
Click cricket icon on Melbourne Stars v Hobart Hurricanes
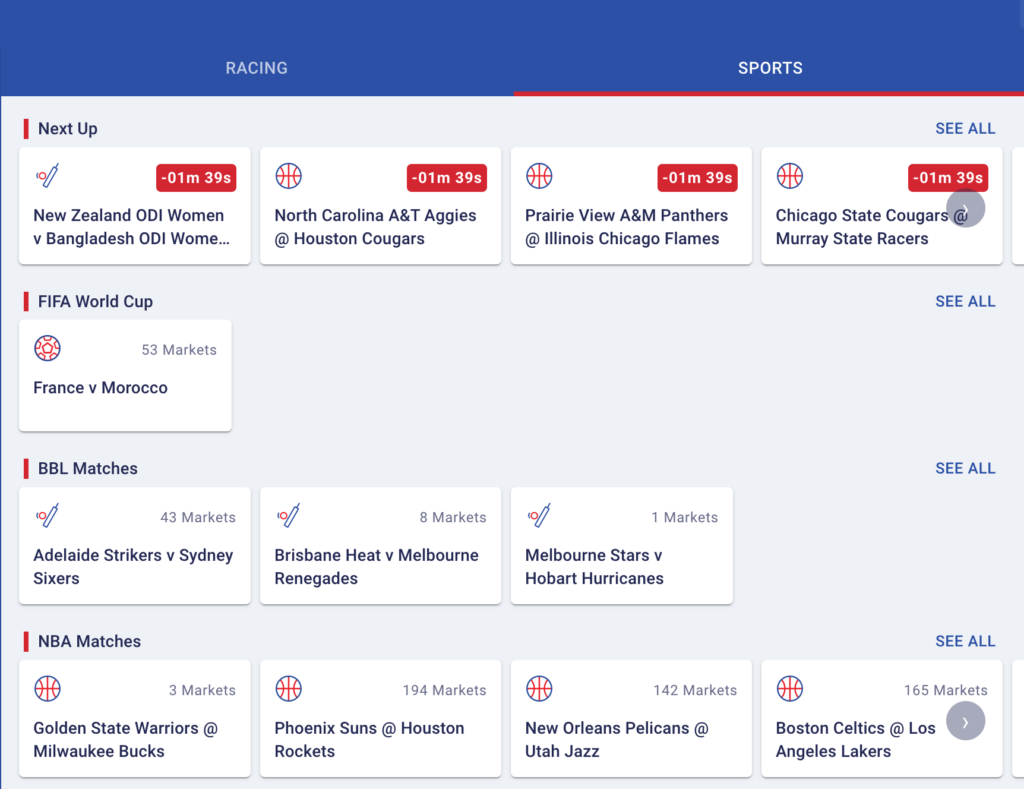point(539,515)
